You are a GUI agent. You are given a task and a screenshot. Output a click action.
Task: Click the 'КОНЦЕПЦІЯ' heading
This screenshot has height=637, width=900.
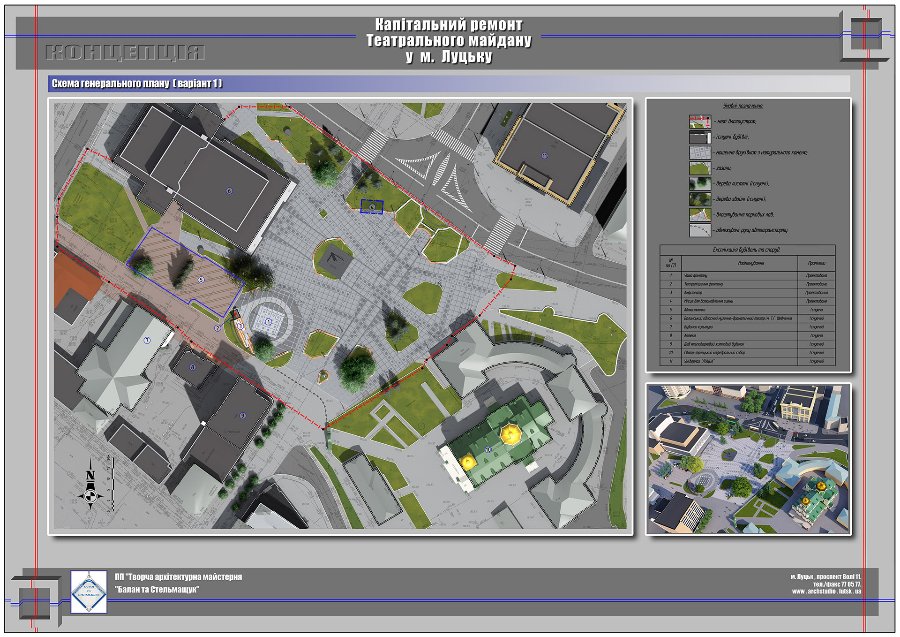point(125,52)
